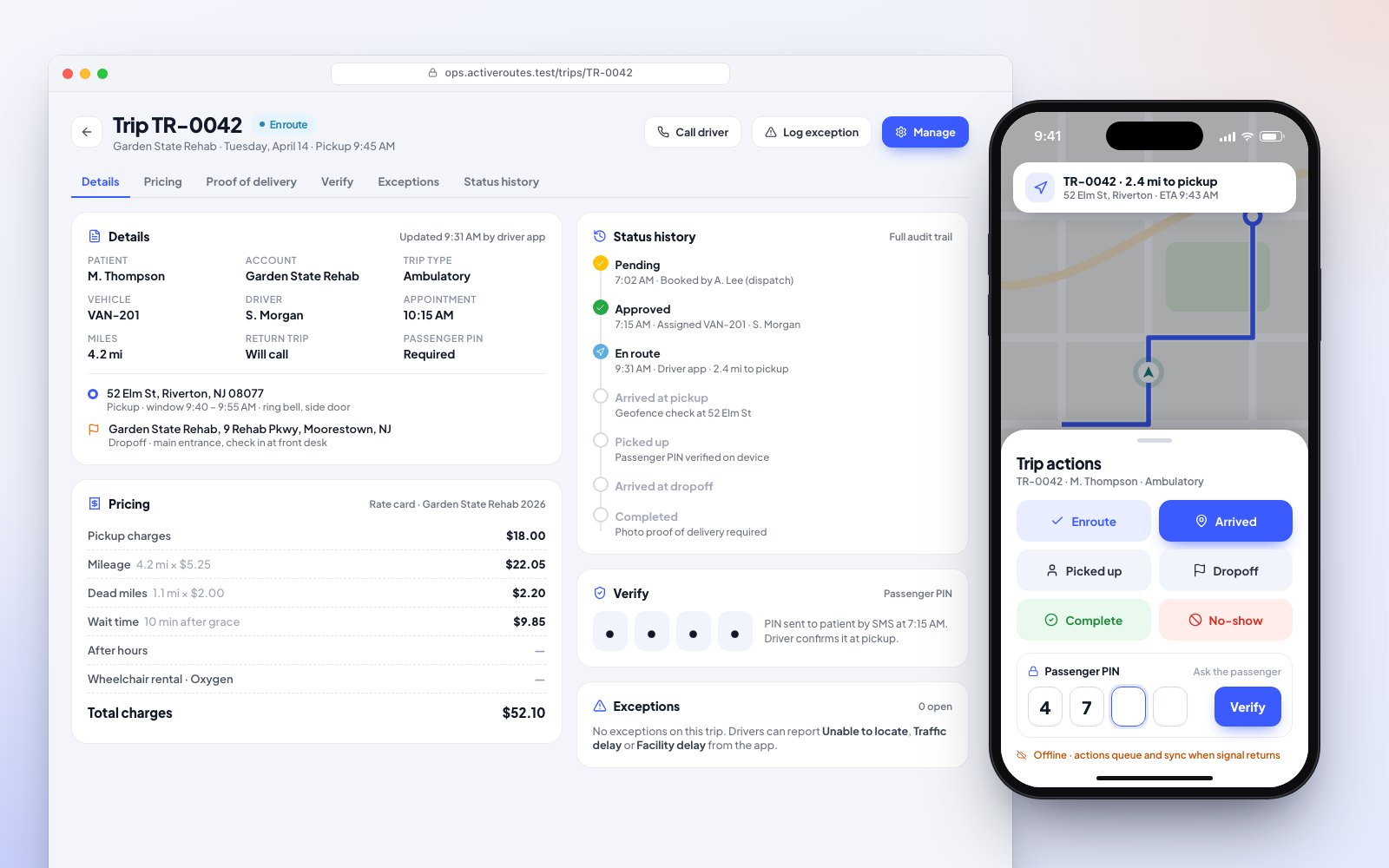
Task: Click the Arrived at pickup status step circle
Action: pyautogui.click(x=600, y=396)
